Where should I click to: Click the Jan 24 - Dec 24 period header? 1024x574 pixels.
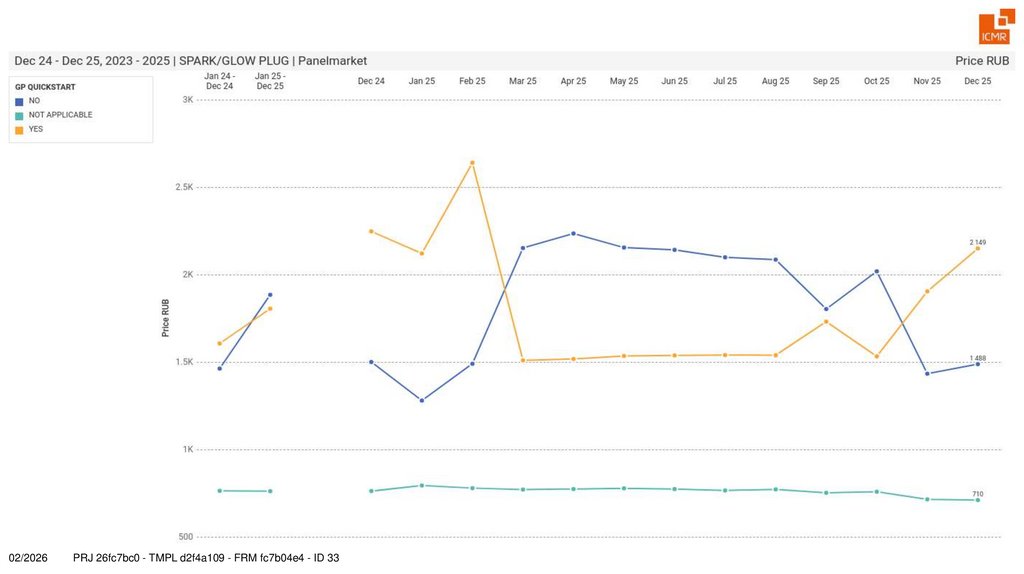click(219, 81)
